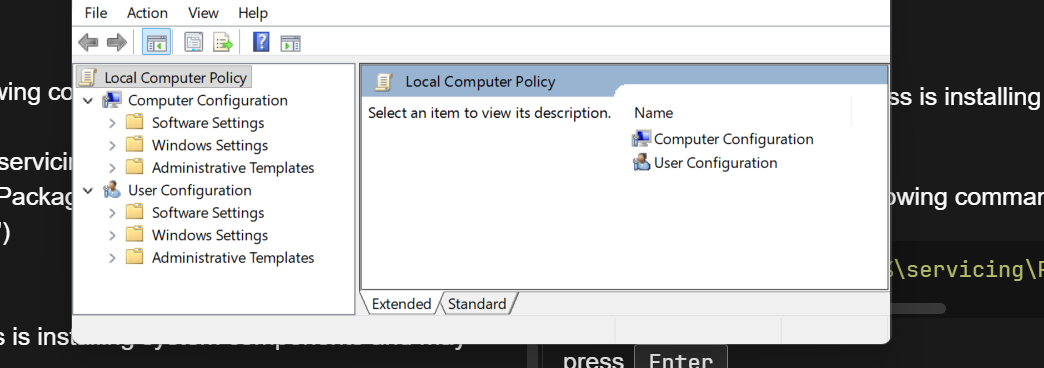Screen dimensions: 1044x368
Task: Collapse the Computer Configuration tree node
Action: [x=88, y=100]
